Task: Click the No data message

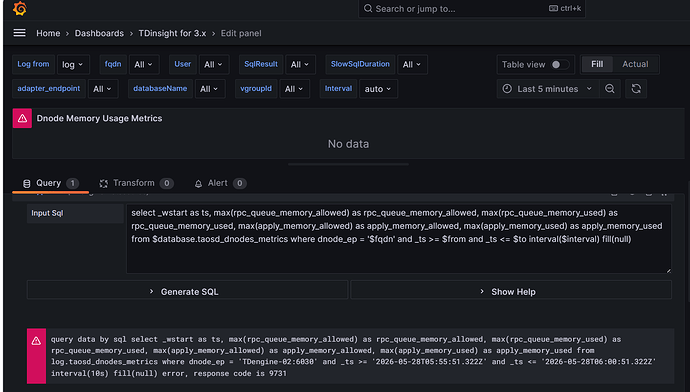Action: [x=348, y=144]
